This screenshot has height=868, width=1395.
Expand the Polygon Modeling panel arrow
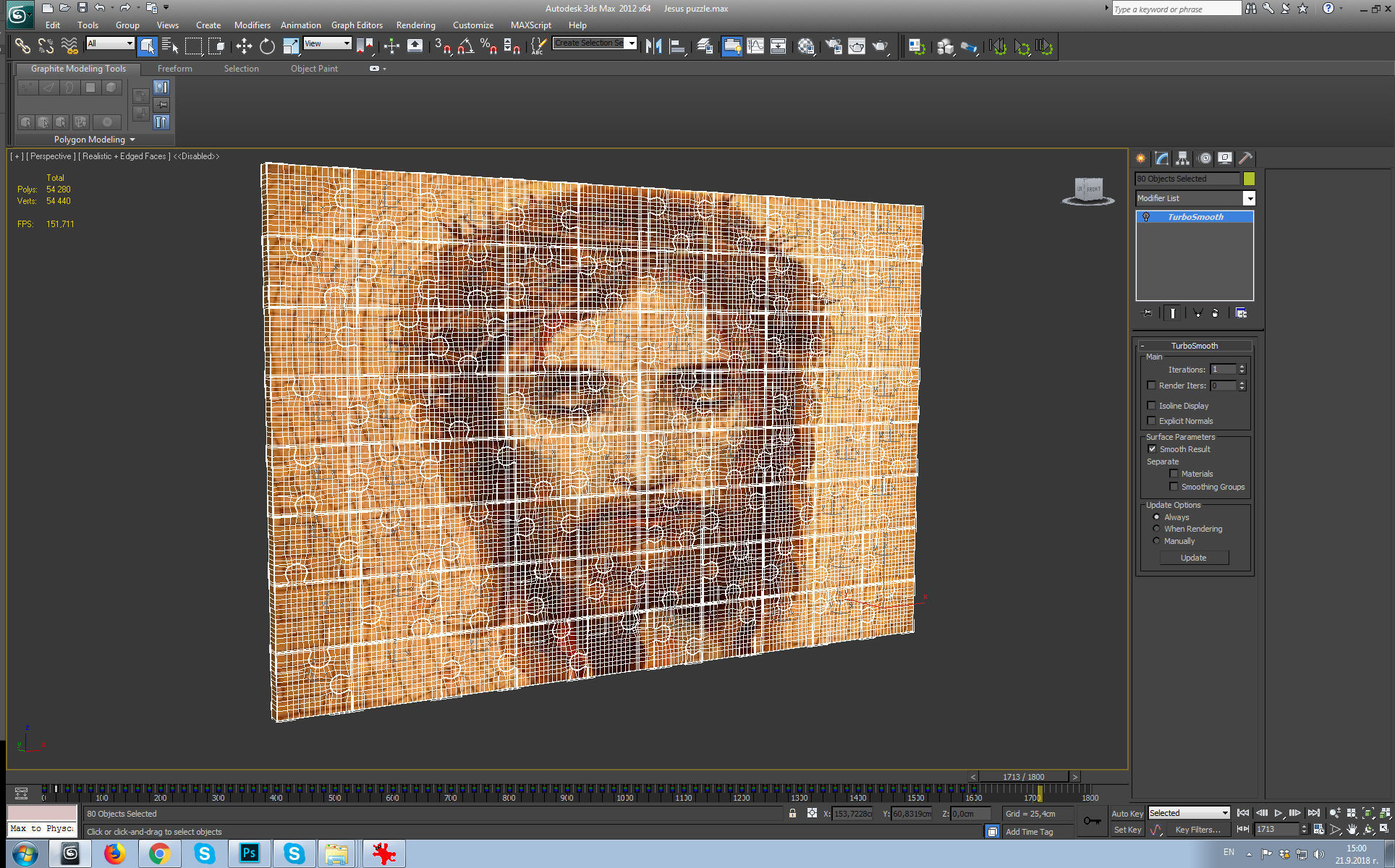(132, 140)
